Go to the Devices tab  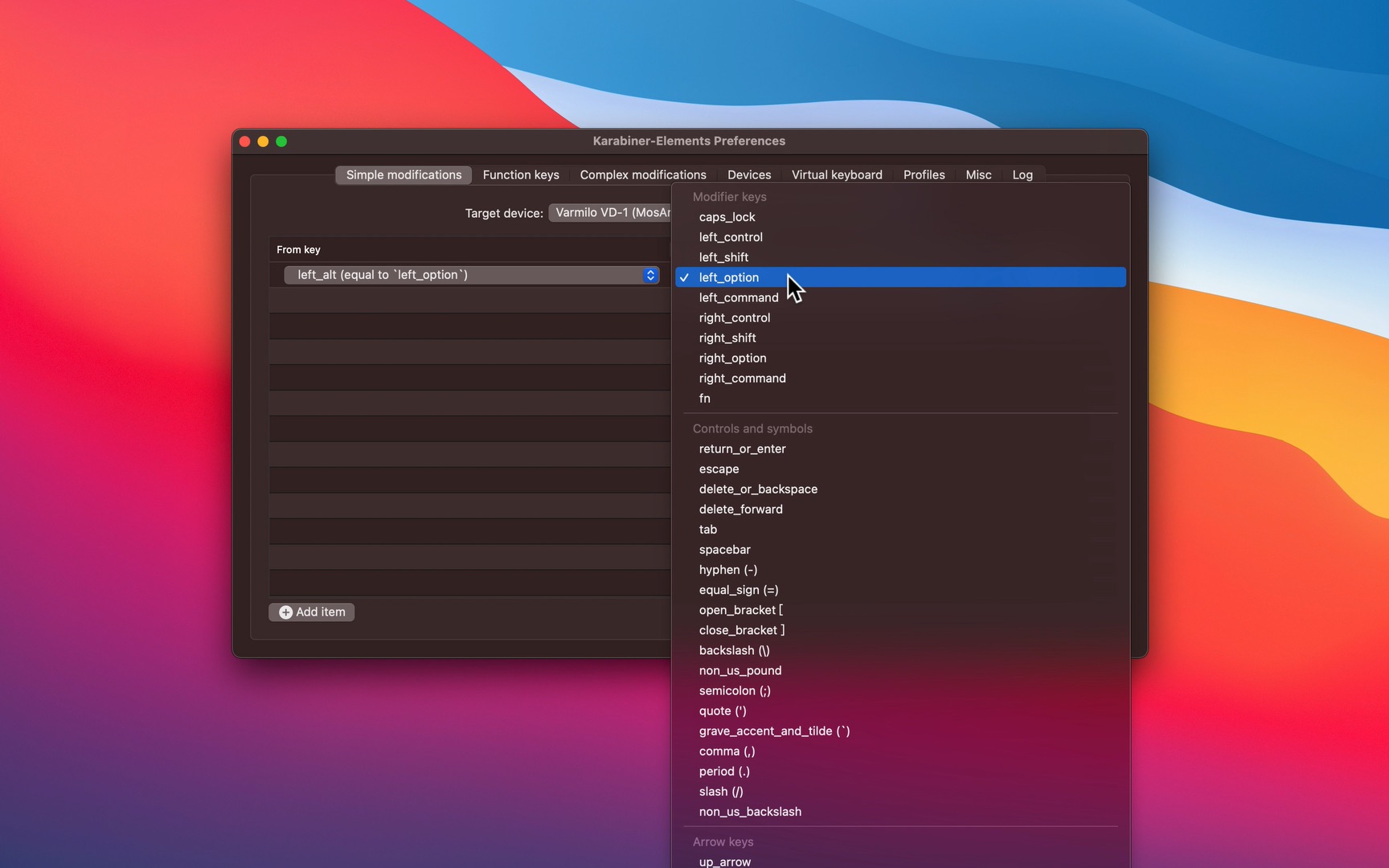[x=749, y=174]
